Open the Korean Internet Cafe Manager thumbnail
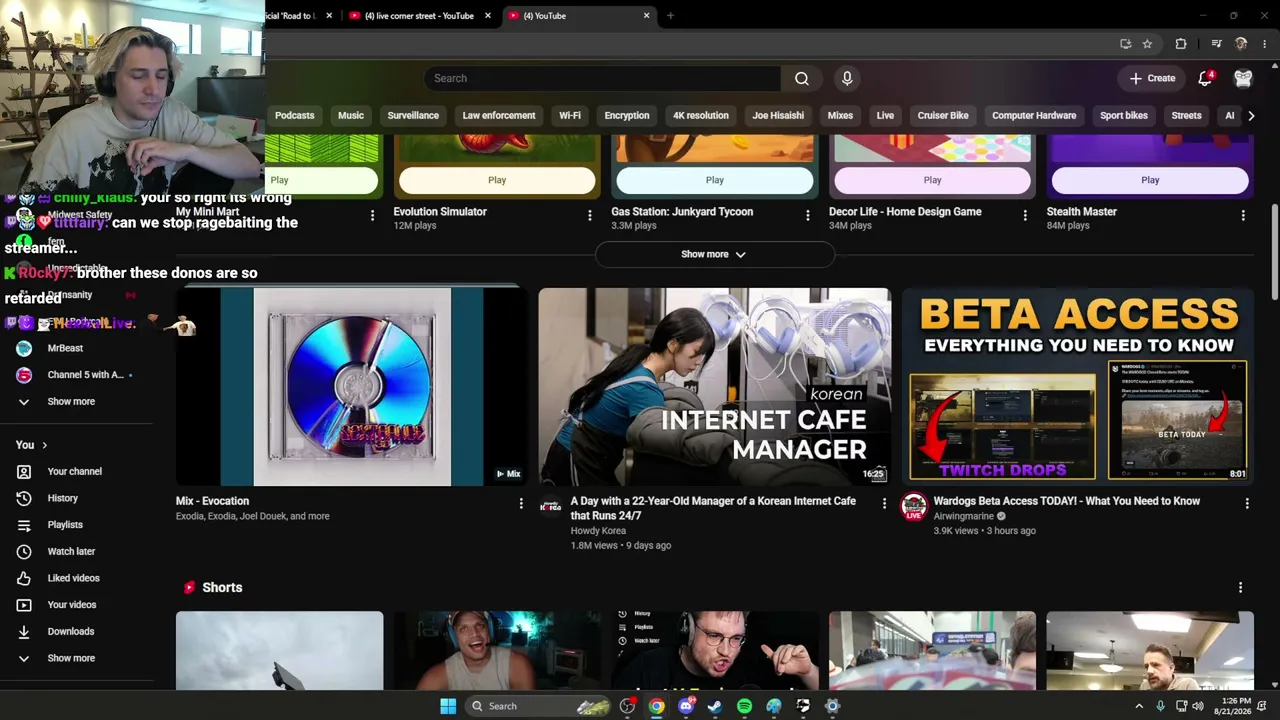 pos(714,387)
